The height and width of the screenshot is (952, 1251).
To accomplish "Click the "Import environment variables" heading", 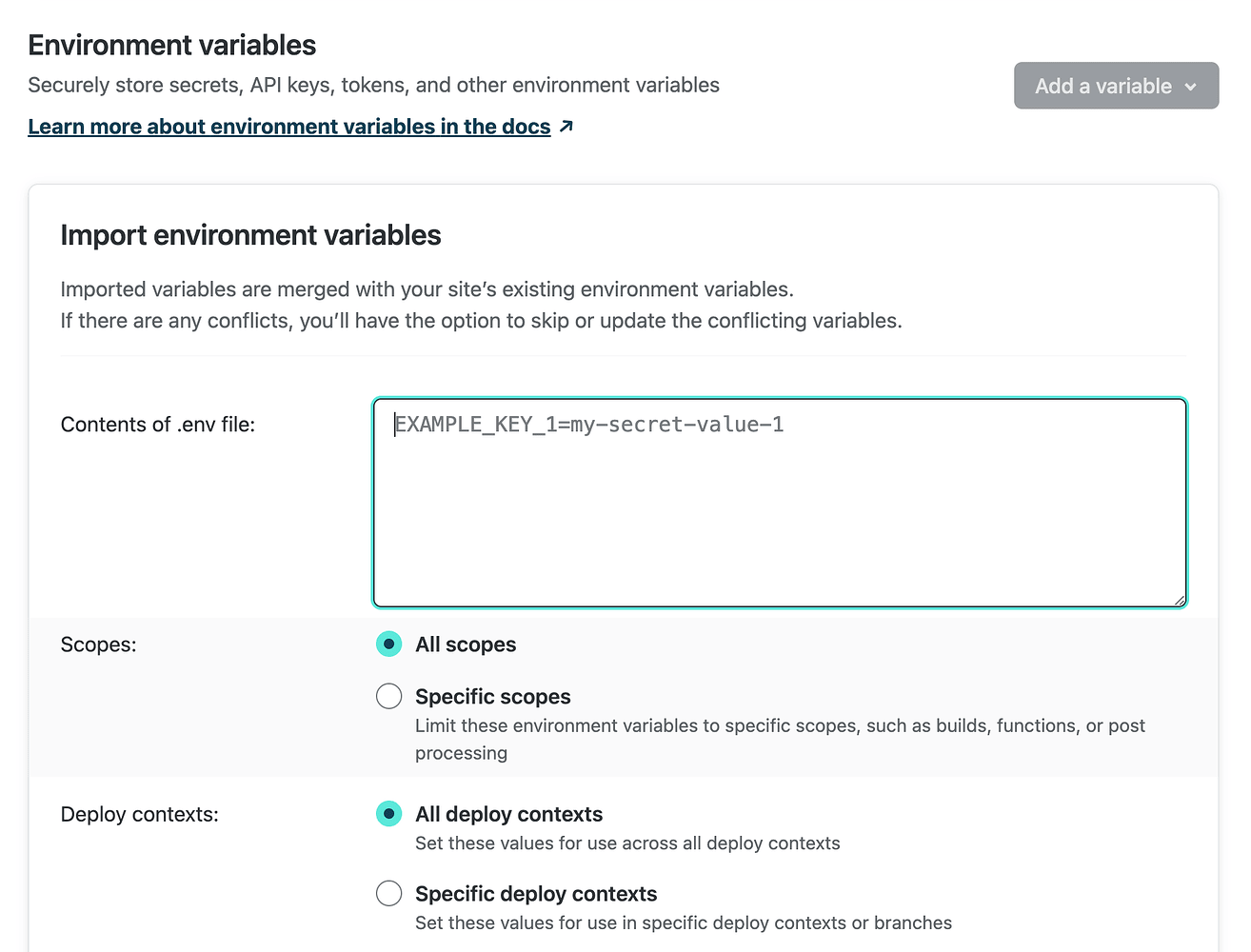I will pos(250,235).
